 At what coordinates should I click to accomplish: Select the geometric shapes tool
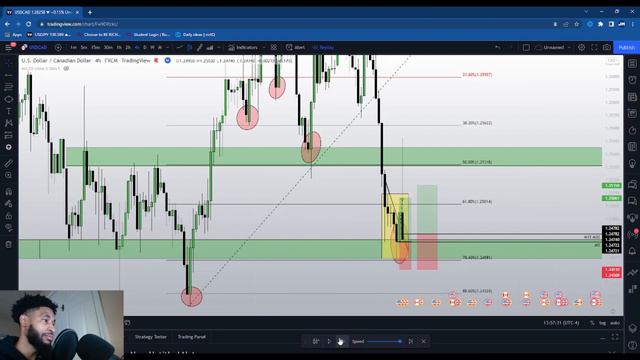click(9, 99)
